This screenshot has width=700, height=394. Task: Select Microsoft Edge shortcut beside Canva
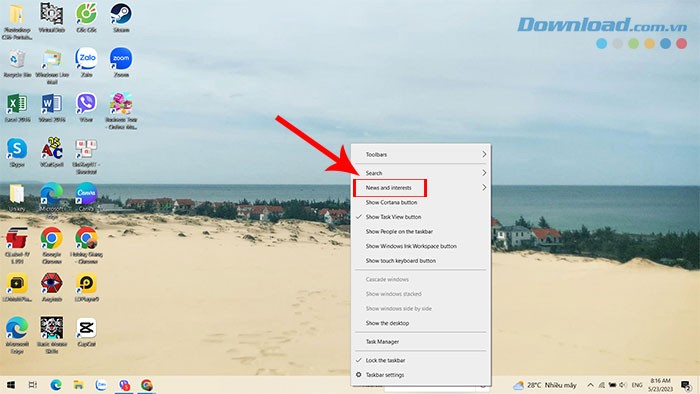[x=52, y=200]
